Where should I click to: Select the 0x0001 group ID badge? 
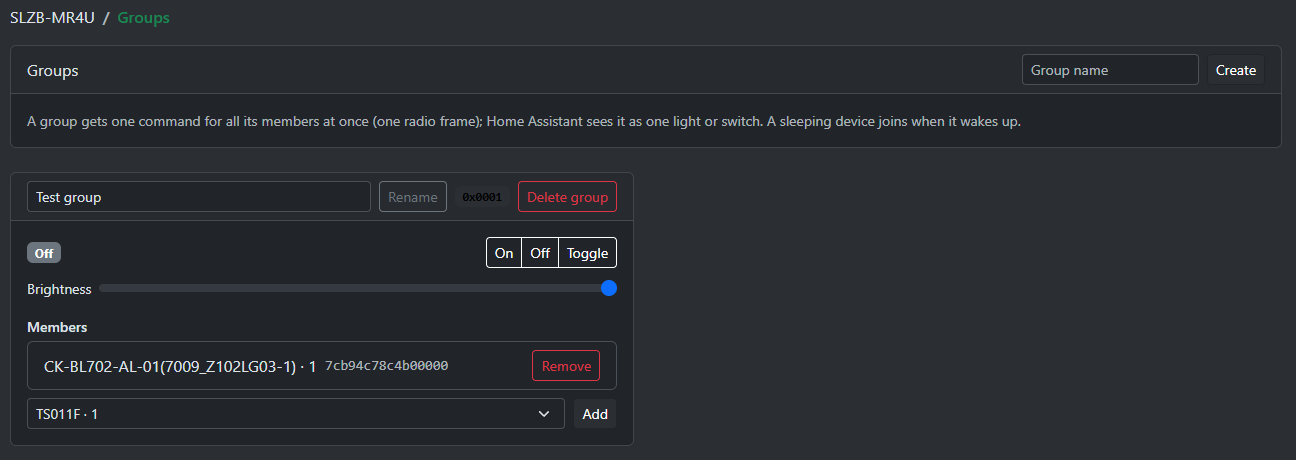click(x=482, y=197)
